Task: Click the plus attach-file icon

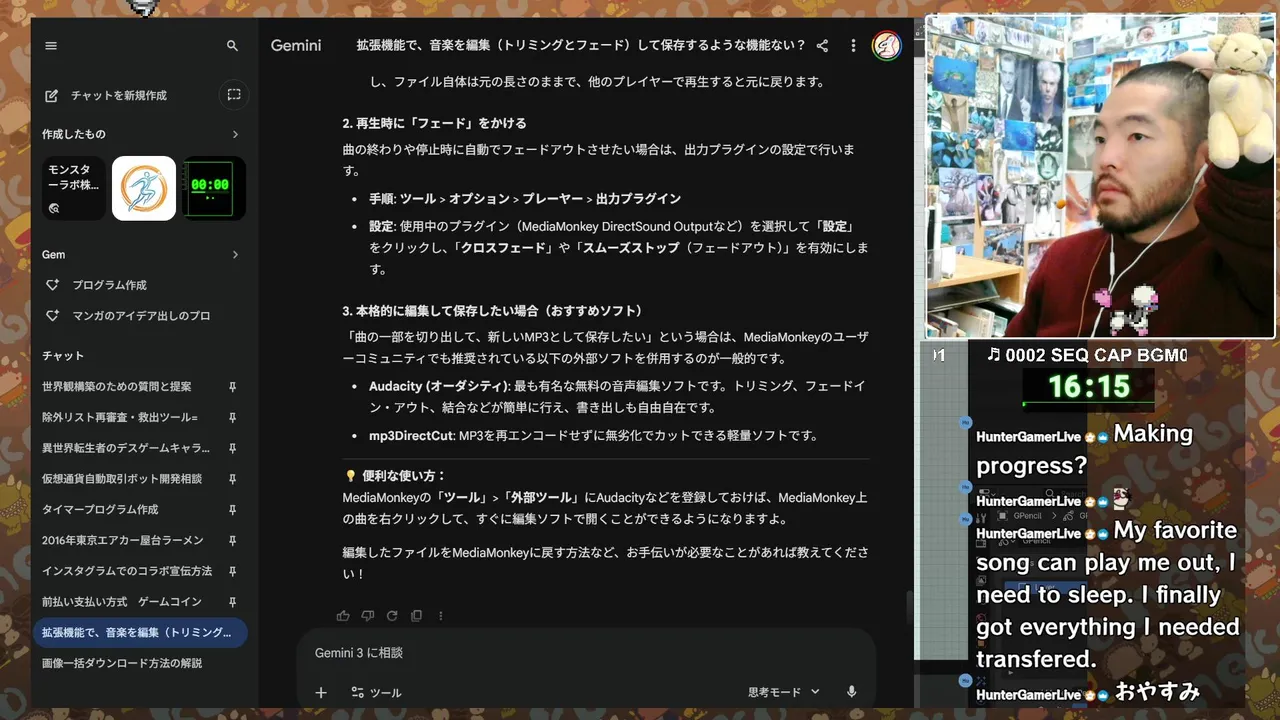Action: [x=321, y=692]
